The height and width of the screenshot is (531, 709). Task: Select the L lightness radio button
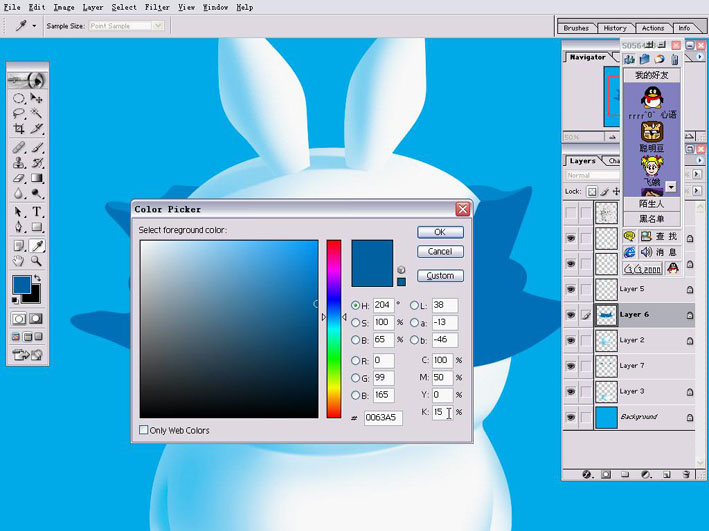[414, 305]
